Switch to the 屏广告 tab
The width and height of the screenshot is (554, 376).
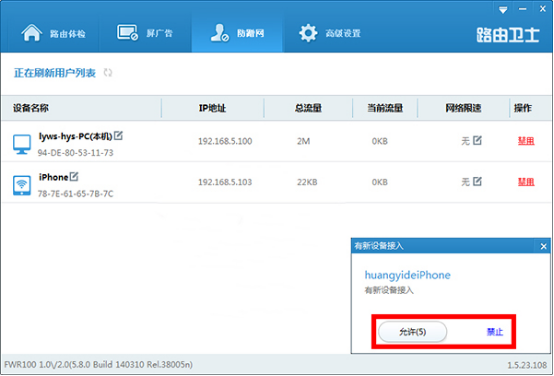click(145, 34)
